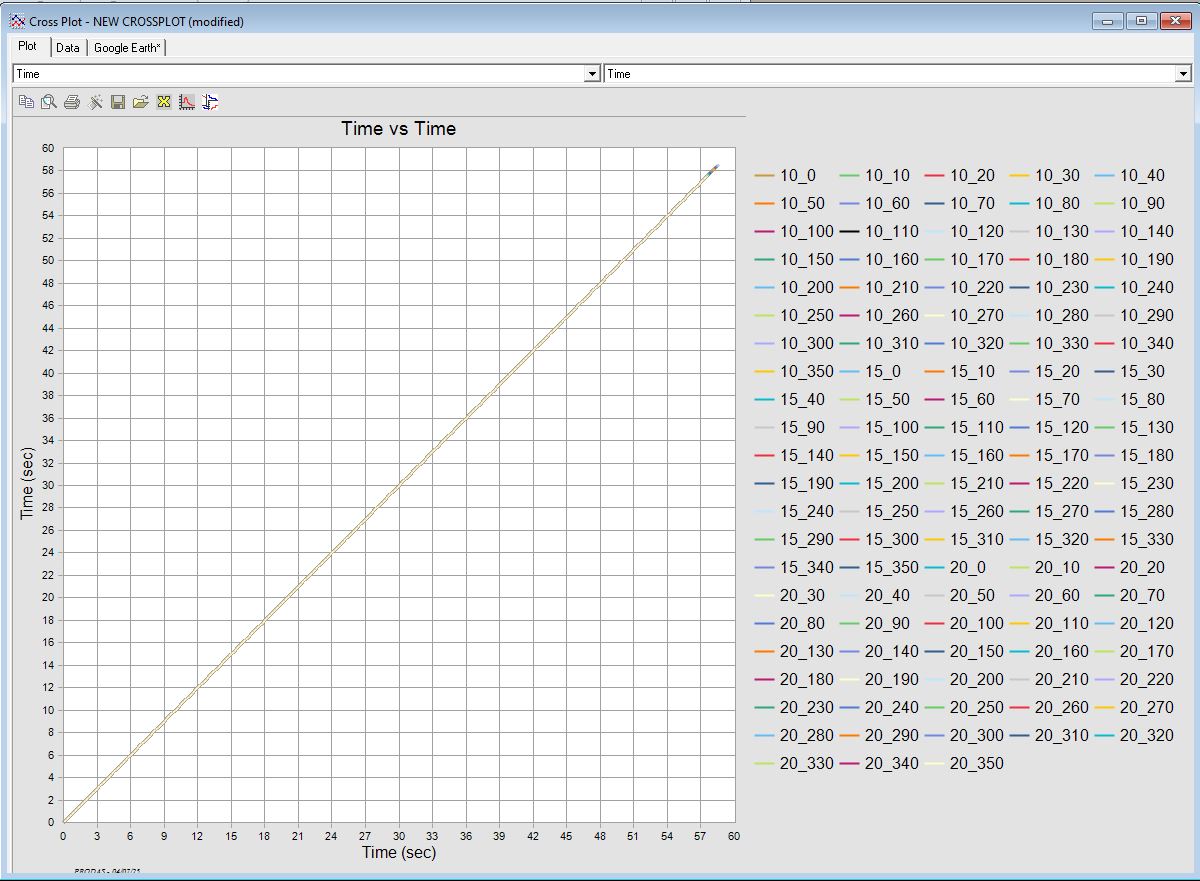Open the Google Earth tab
This screenshot has height=881, width=1200.
click(x=127, y=48)
